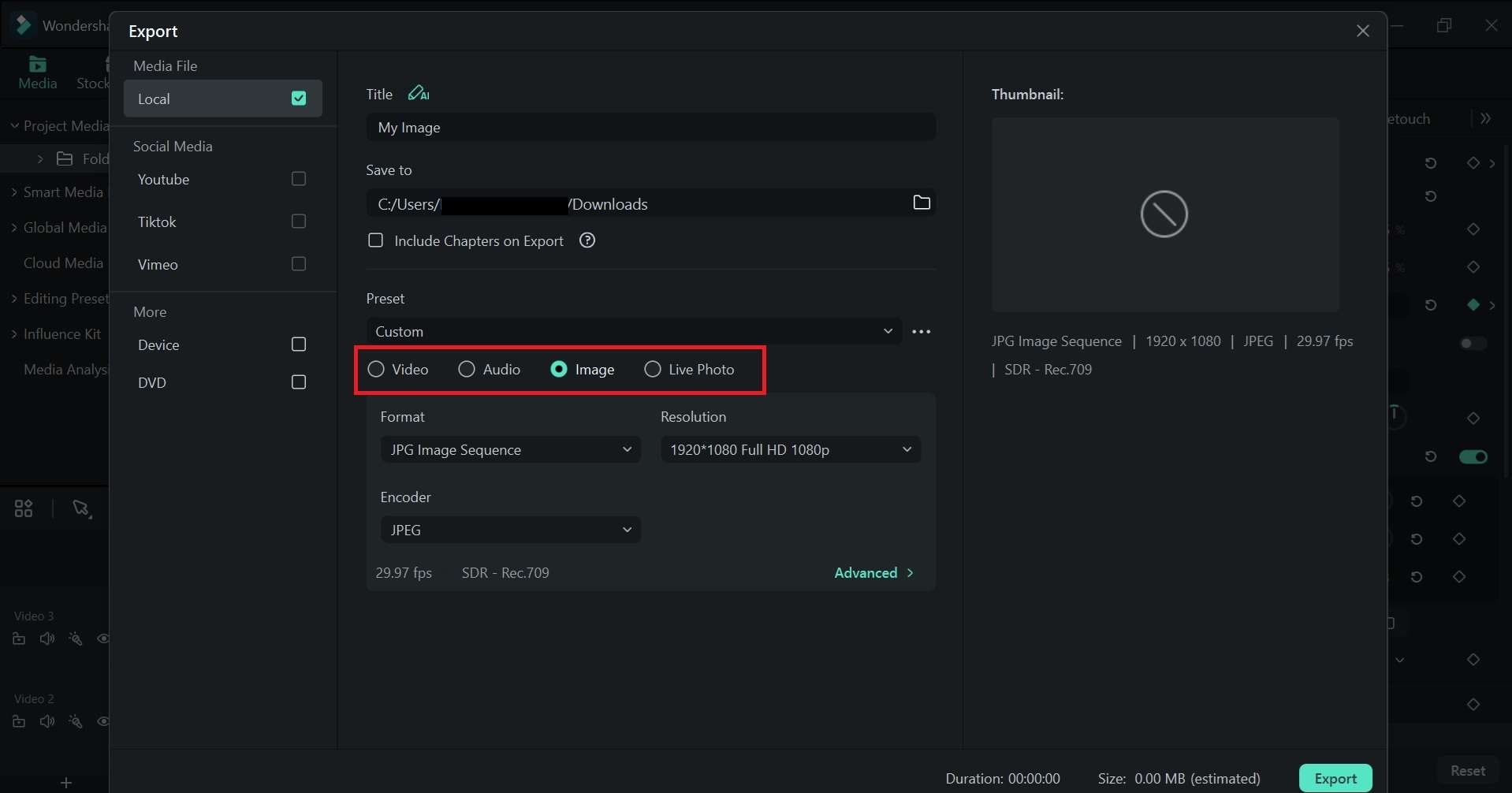Image resolution: width=1512 pixels, height=793 pixels.
Task: Expand the Project Media tree item
Action: [14, 126]
